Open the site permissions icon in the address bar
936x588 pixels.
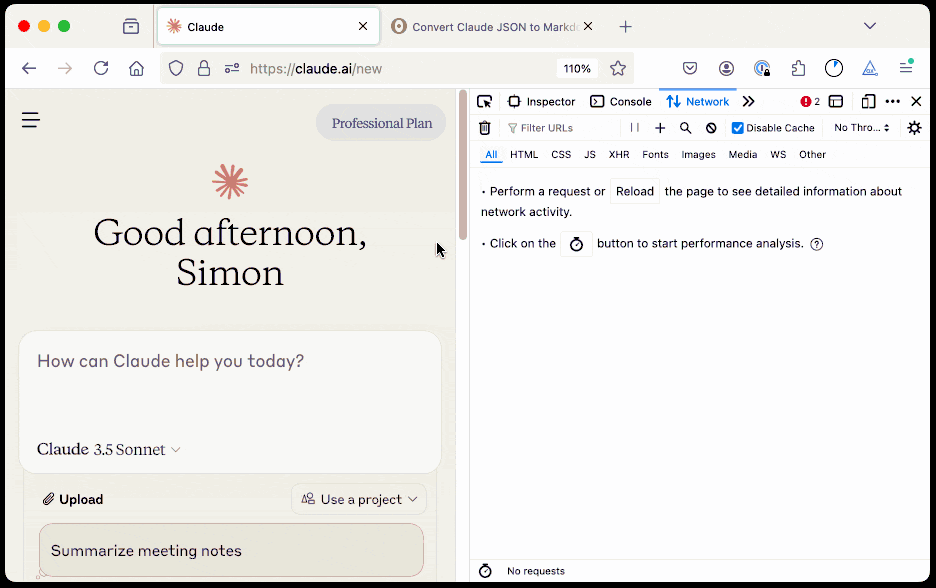click(x=232, y=69)
